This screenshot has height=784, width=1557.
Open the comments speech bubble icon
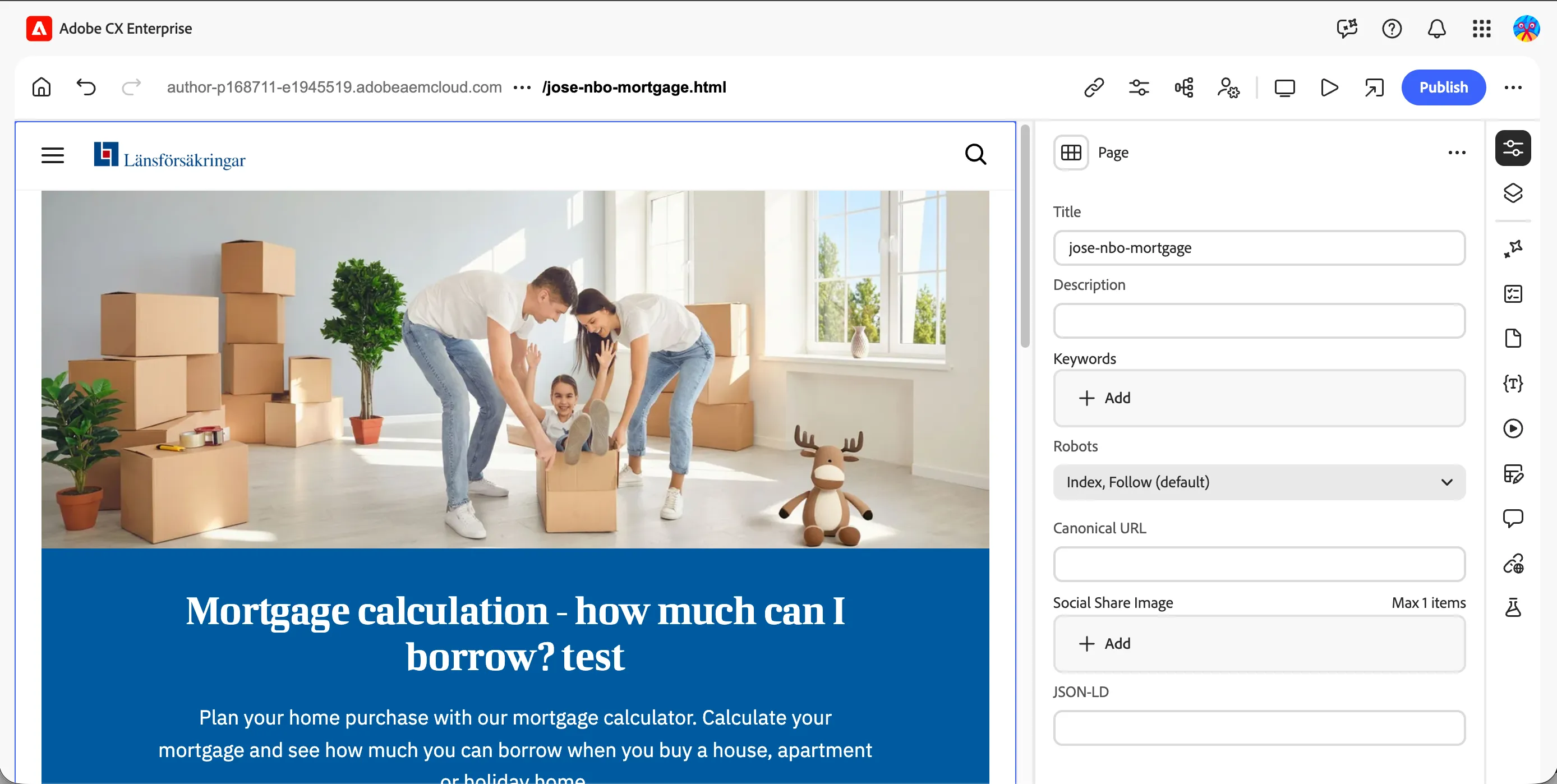pos(1513,518)
